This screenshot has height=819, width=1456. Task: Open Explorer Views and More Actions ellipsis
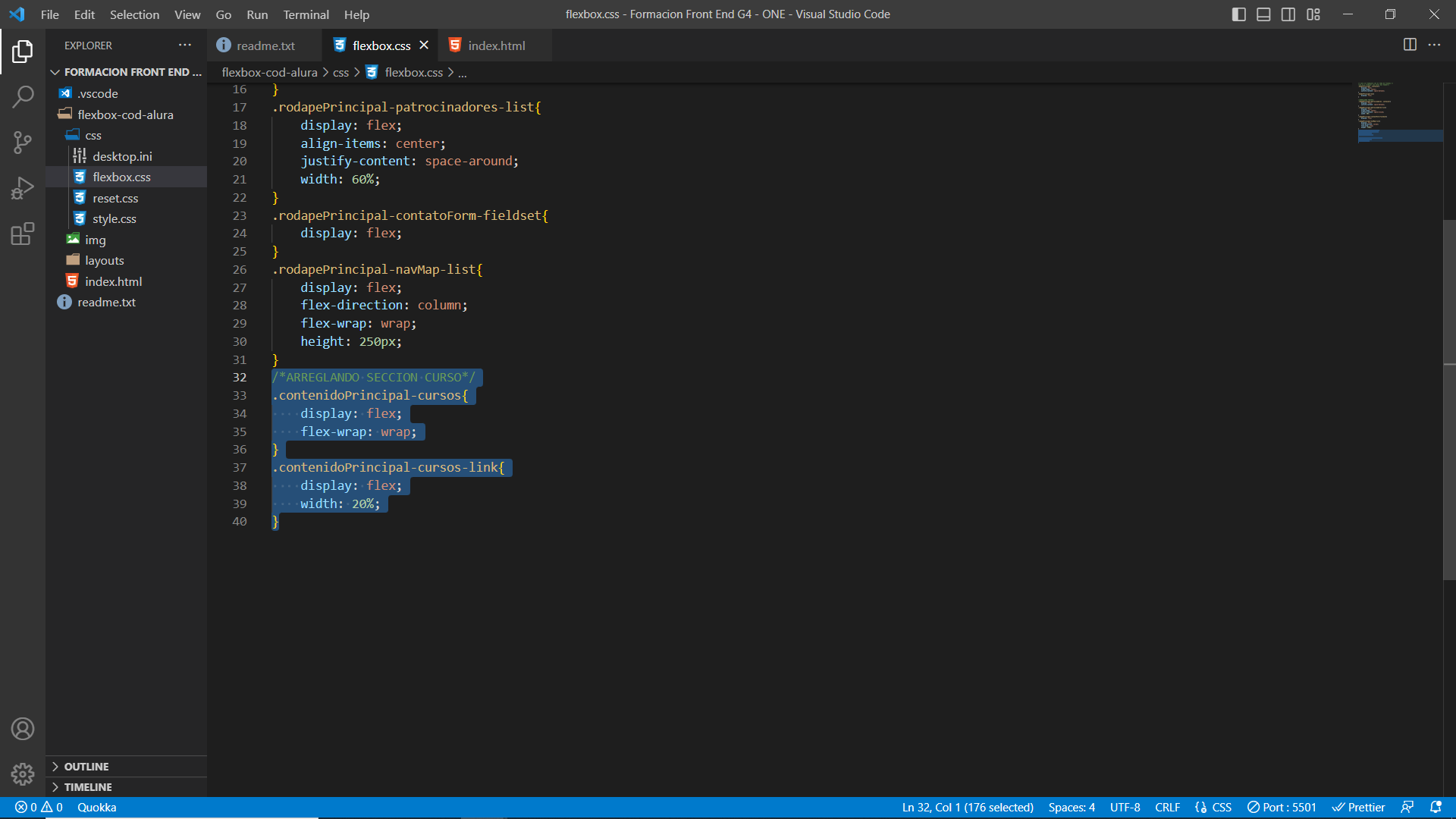click(185, 45)
